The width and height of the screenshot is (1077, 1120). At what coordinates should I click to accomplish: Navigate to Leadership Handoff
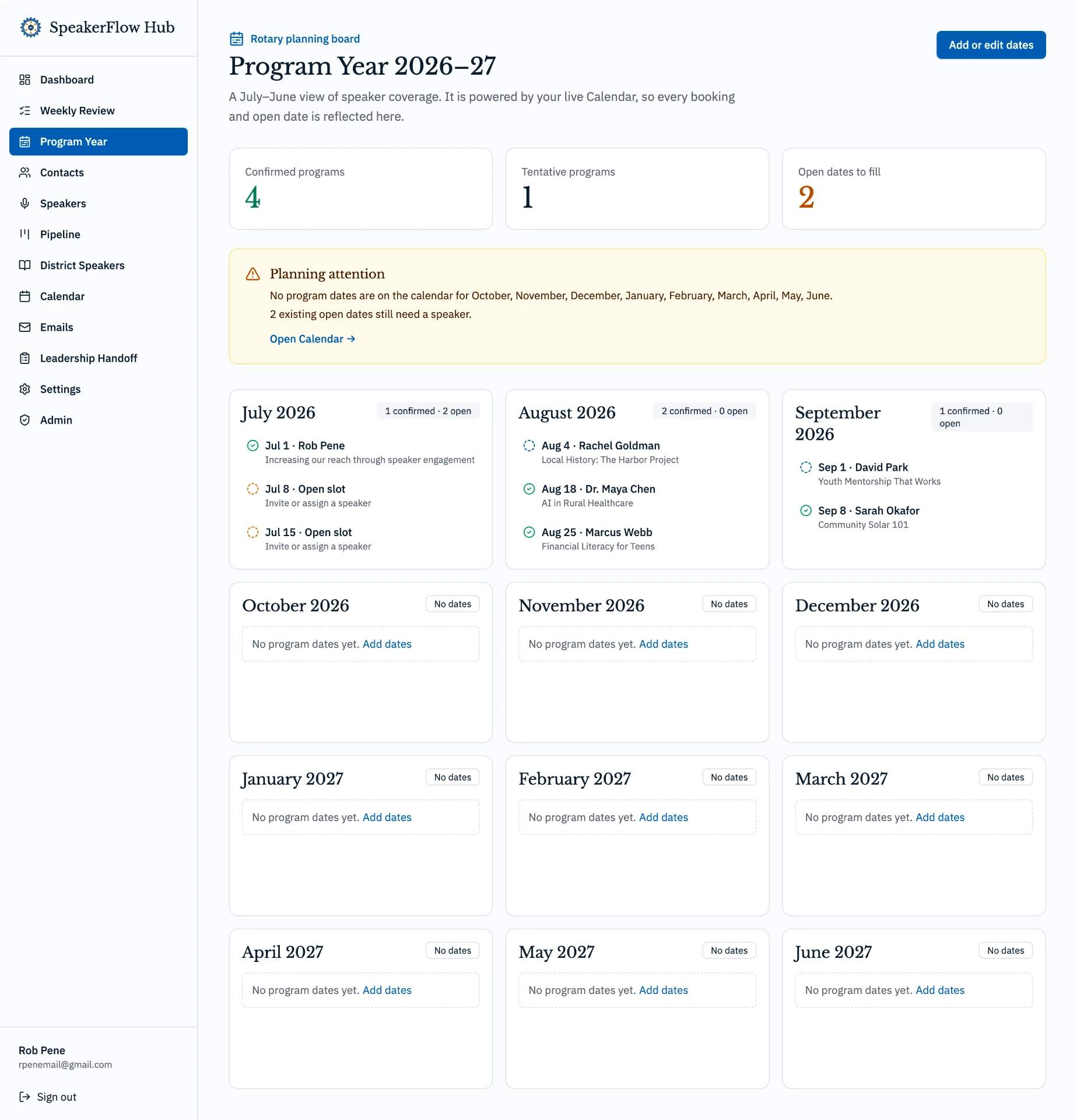point(99,358)
